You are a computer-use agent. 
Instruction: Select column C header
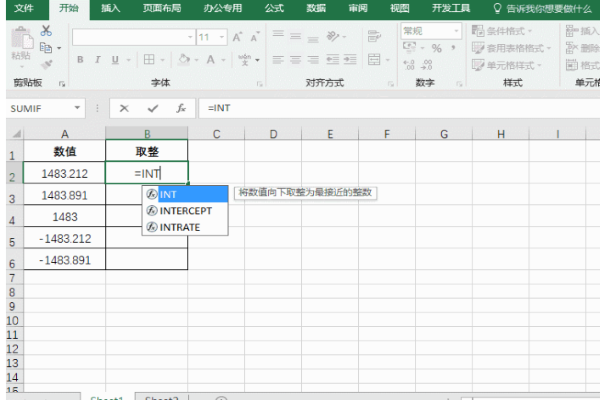[x=216, y=134]
